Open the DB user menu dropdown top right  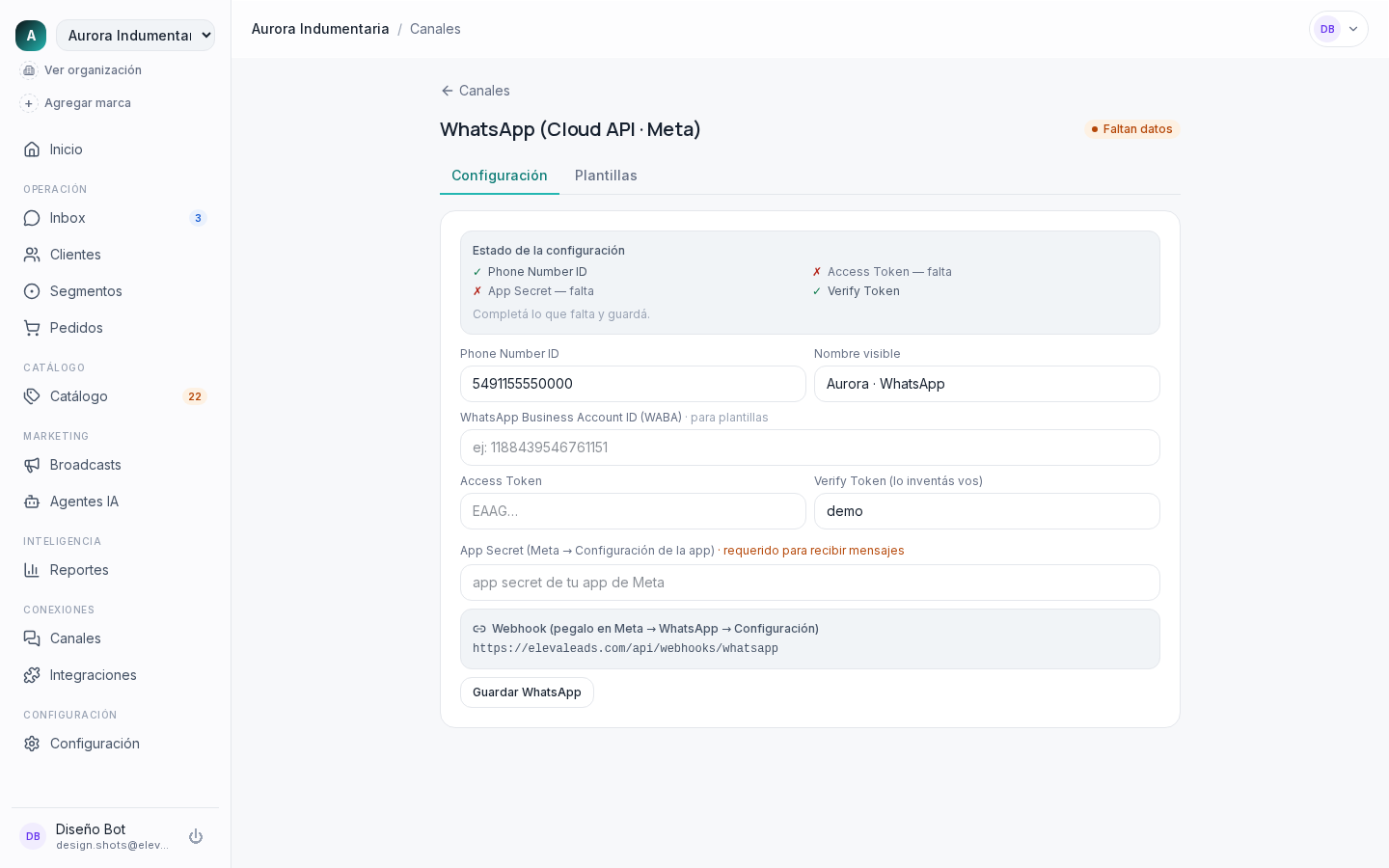(x=1339, y=29)
